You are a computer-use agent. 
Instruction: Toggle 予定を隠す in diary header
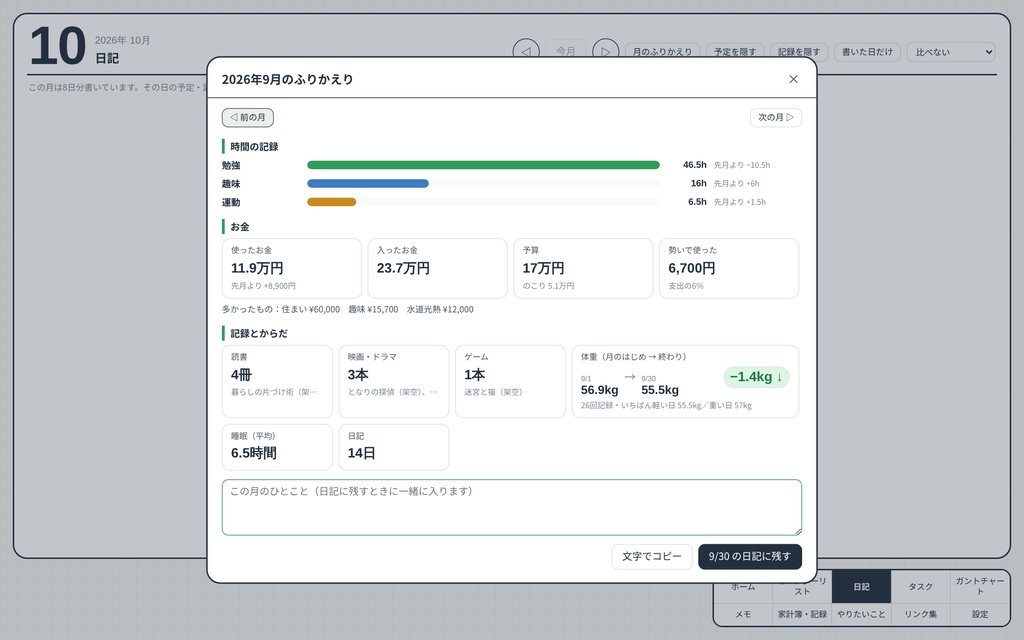coord(735,52)
